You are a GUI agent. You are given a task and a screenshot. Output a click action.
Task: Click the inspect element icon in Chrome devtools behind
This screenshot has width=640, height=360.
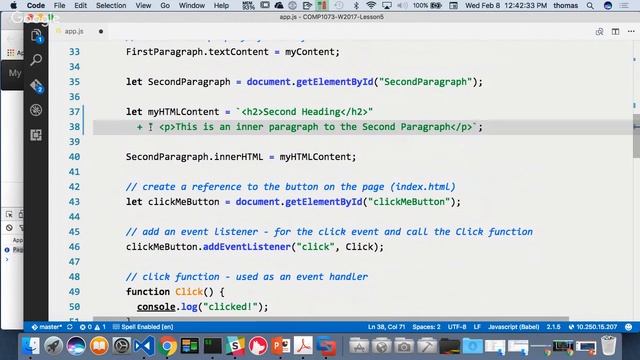point(9,214)
